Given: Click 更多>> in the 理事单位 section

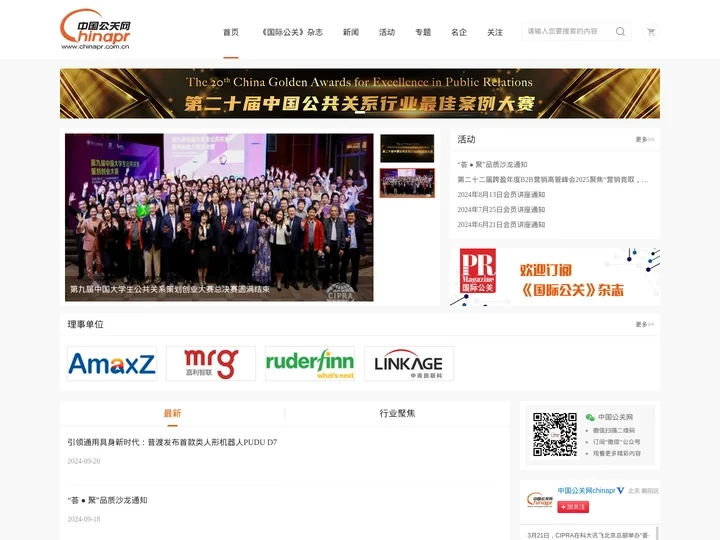Looking at the screenshot, I should (645, 325).
